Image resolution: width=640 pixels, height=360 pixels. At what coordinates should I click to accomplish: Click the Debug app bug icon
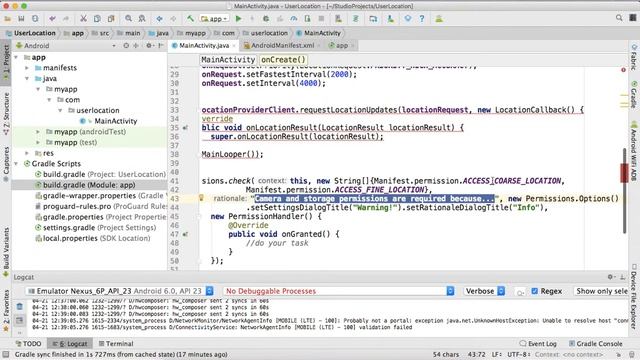pyautogui.click(x=266, y=19)
